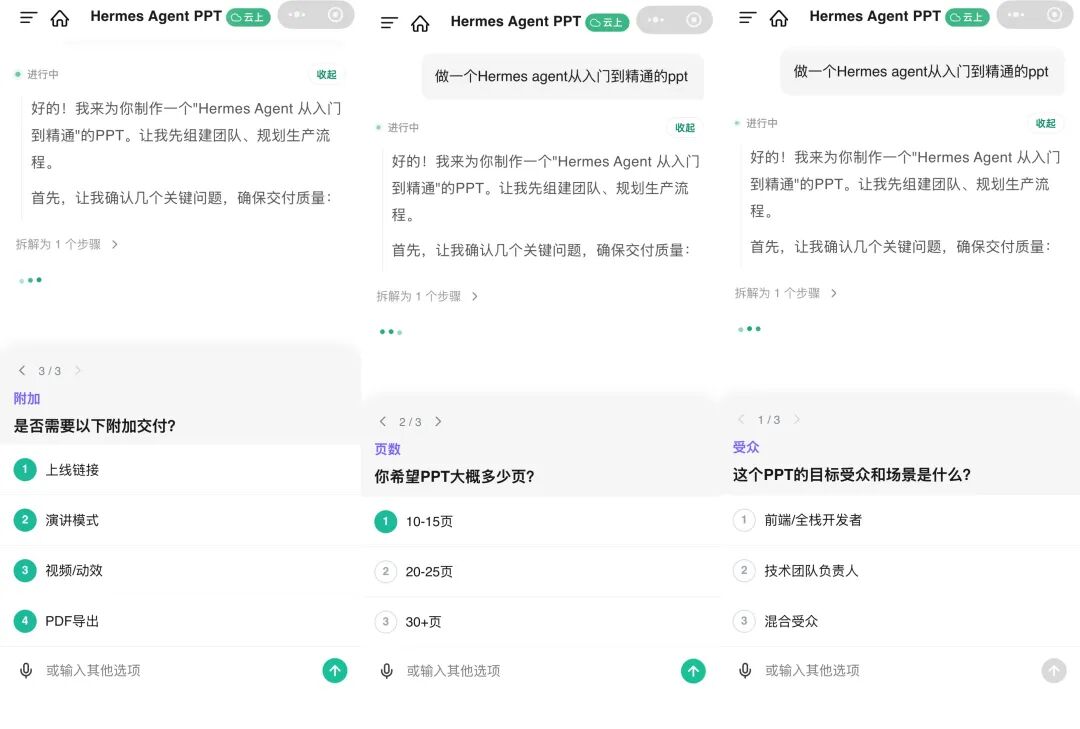This screenshot has width=1080, height=729.
Task: Click question 是否需要以下附加交付?
Action: 95,426
